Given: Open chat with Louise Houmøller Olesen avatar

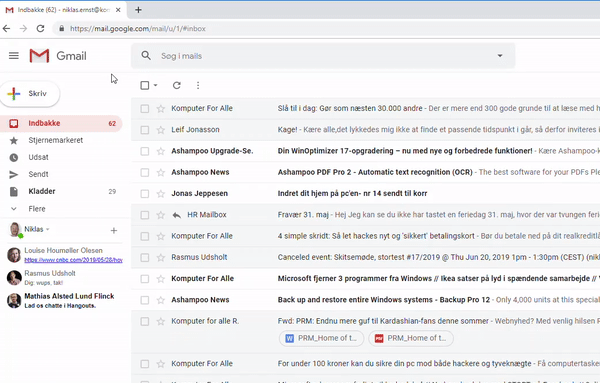Looking at the screenshot, I should click(x=14, y=255).
